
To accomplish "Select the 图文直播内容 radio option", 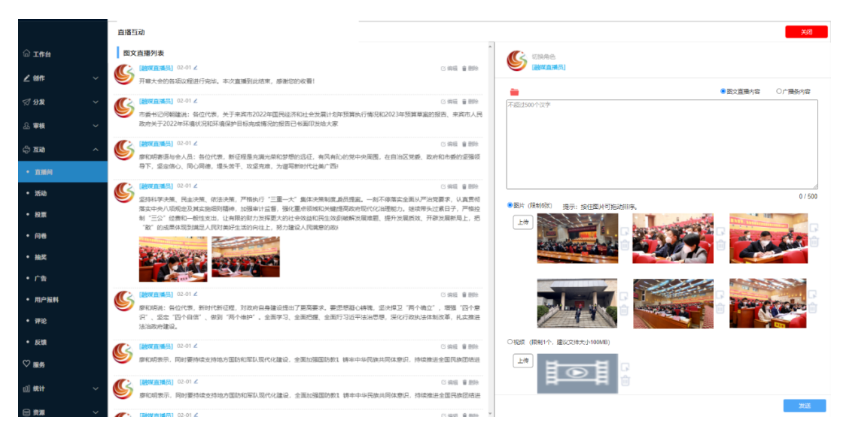I will pos(723,91).
